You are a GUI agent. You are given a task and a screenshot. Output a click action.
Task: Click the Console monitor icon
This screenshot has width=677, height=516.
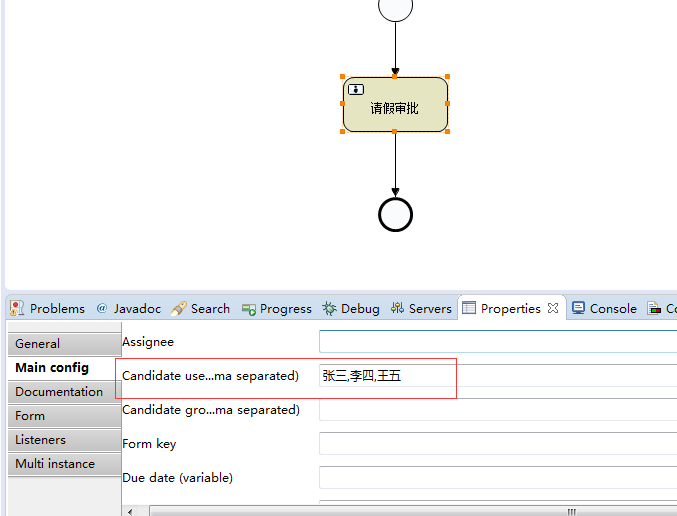[578, 308]
